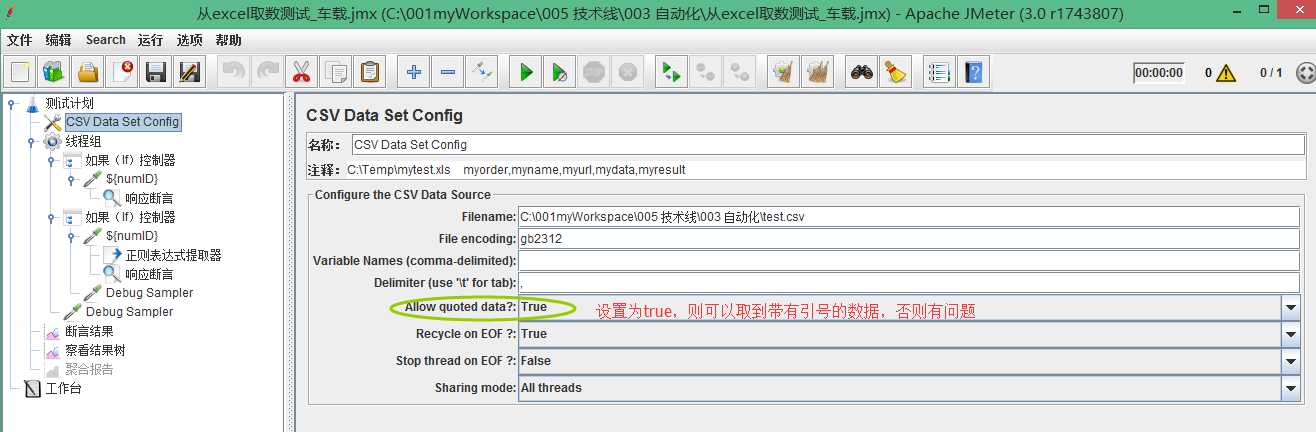The image size is (1316, 432).
Task: Reset search with binoculars-broom icon
Action: tap(896, 72)
